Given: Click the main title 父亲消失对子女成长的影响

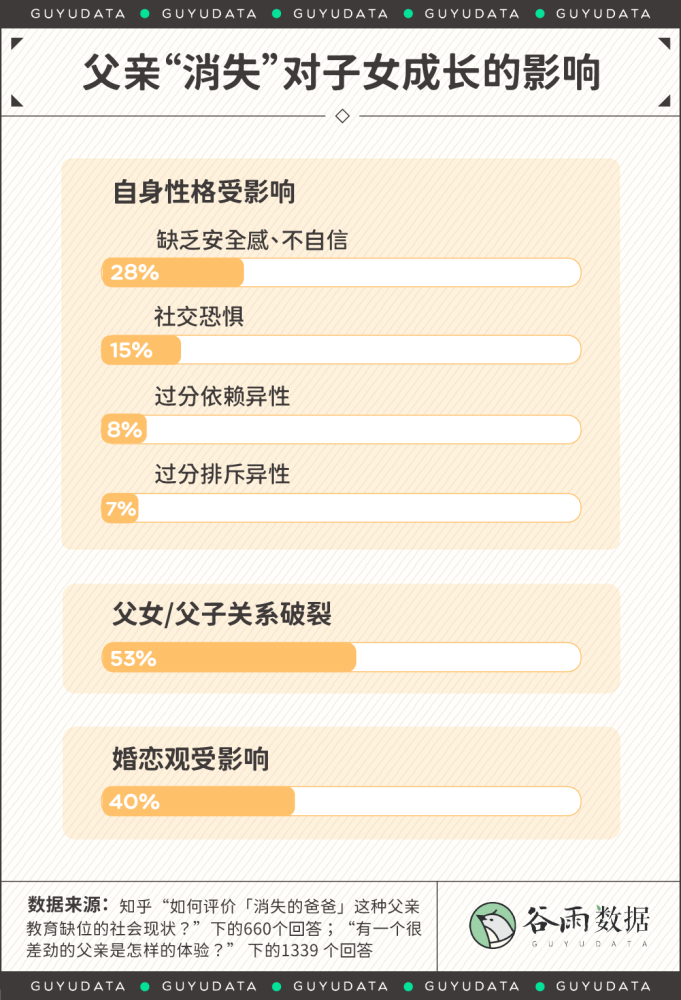Looking at the screenshot, I should pyautogui.click(x=342, y=72).
